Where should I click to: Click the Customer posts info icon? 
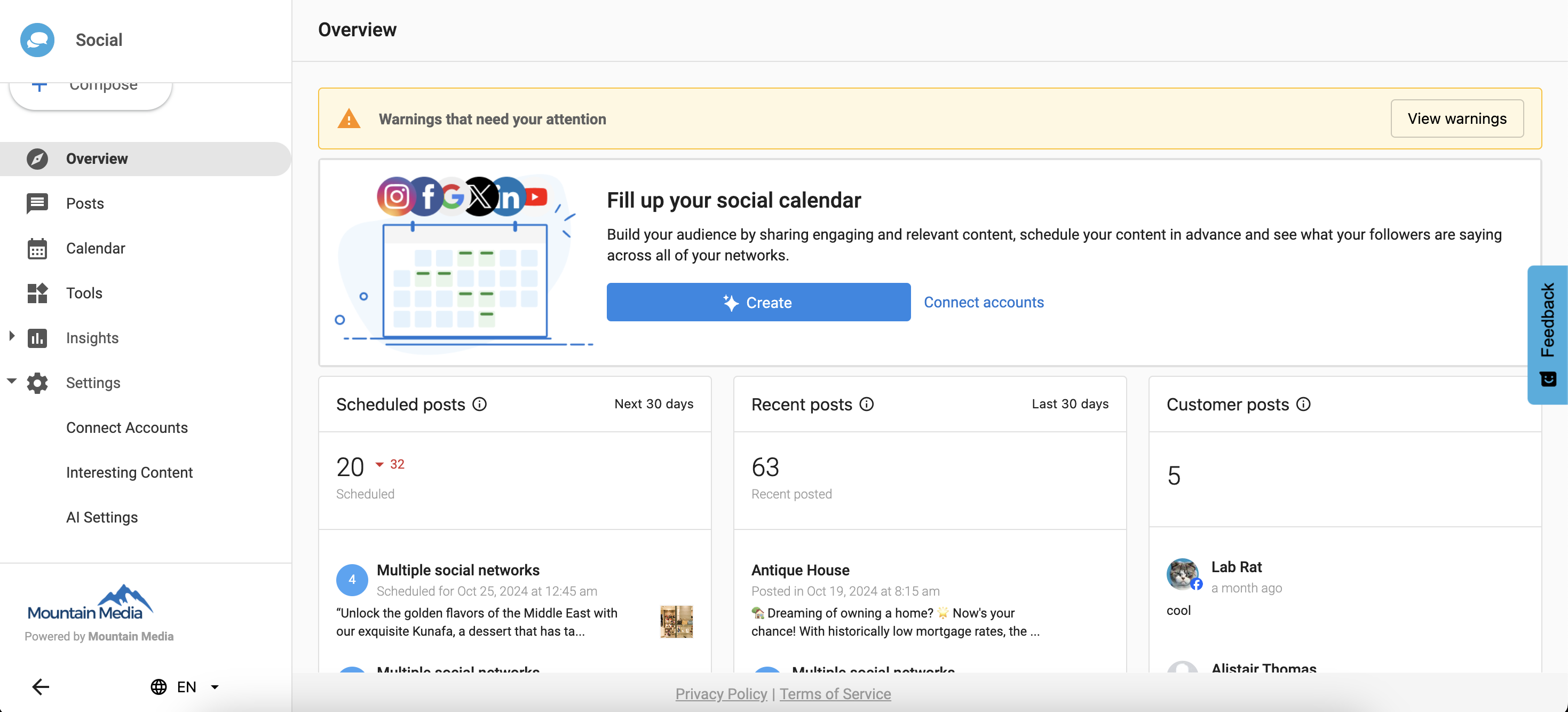pos(1303,404)
